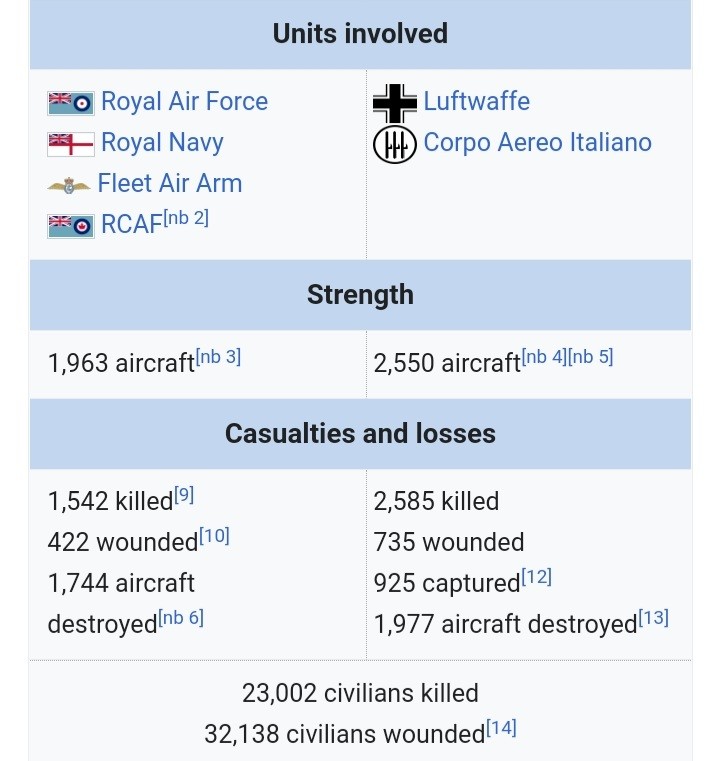View citation 10 next to 422 wounded
720x761 pixels.
pos(214,535)
